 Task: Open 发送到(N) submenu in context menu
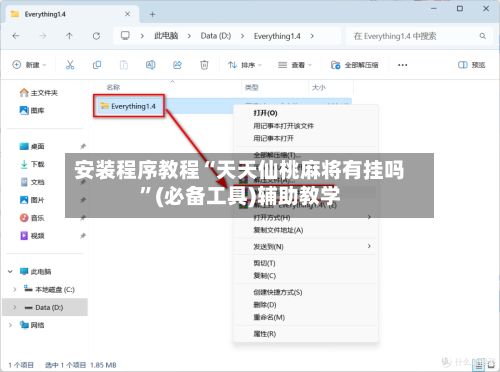tap(306, 247)
